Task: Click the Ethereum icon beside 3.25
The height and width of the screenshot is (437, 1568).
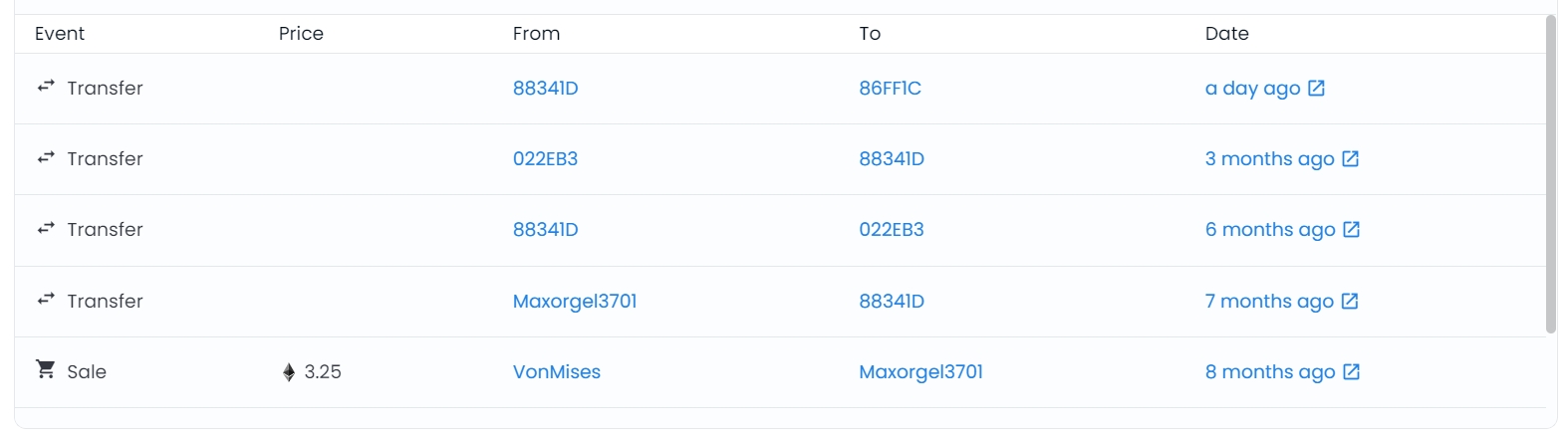Action: pyautogui.click(x=289, y=372)
